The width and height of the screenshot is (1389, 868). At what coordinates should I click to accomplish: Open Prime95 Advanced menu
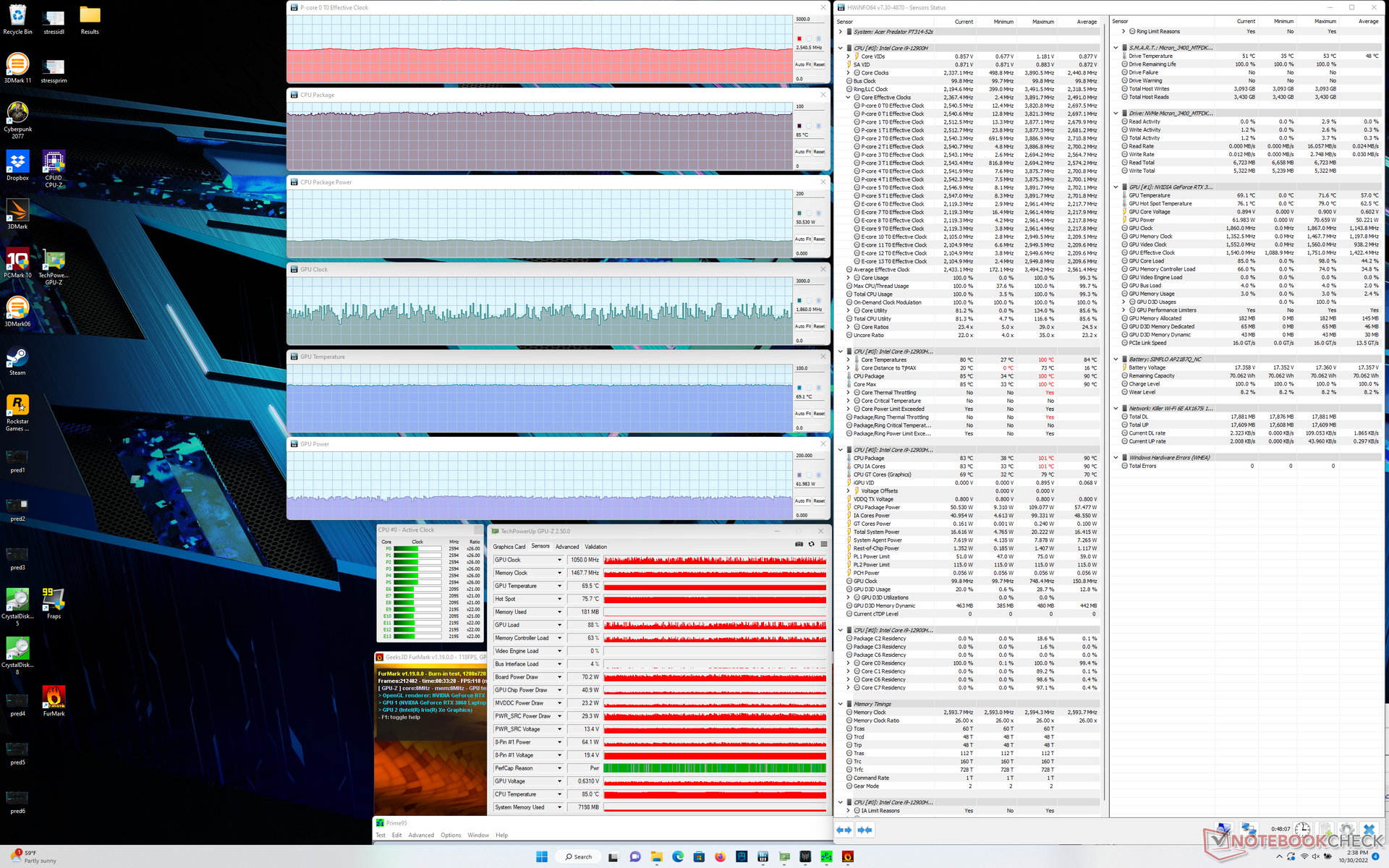click(421, 835)
